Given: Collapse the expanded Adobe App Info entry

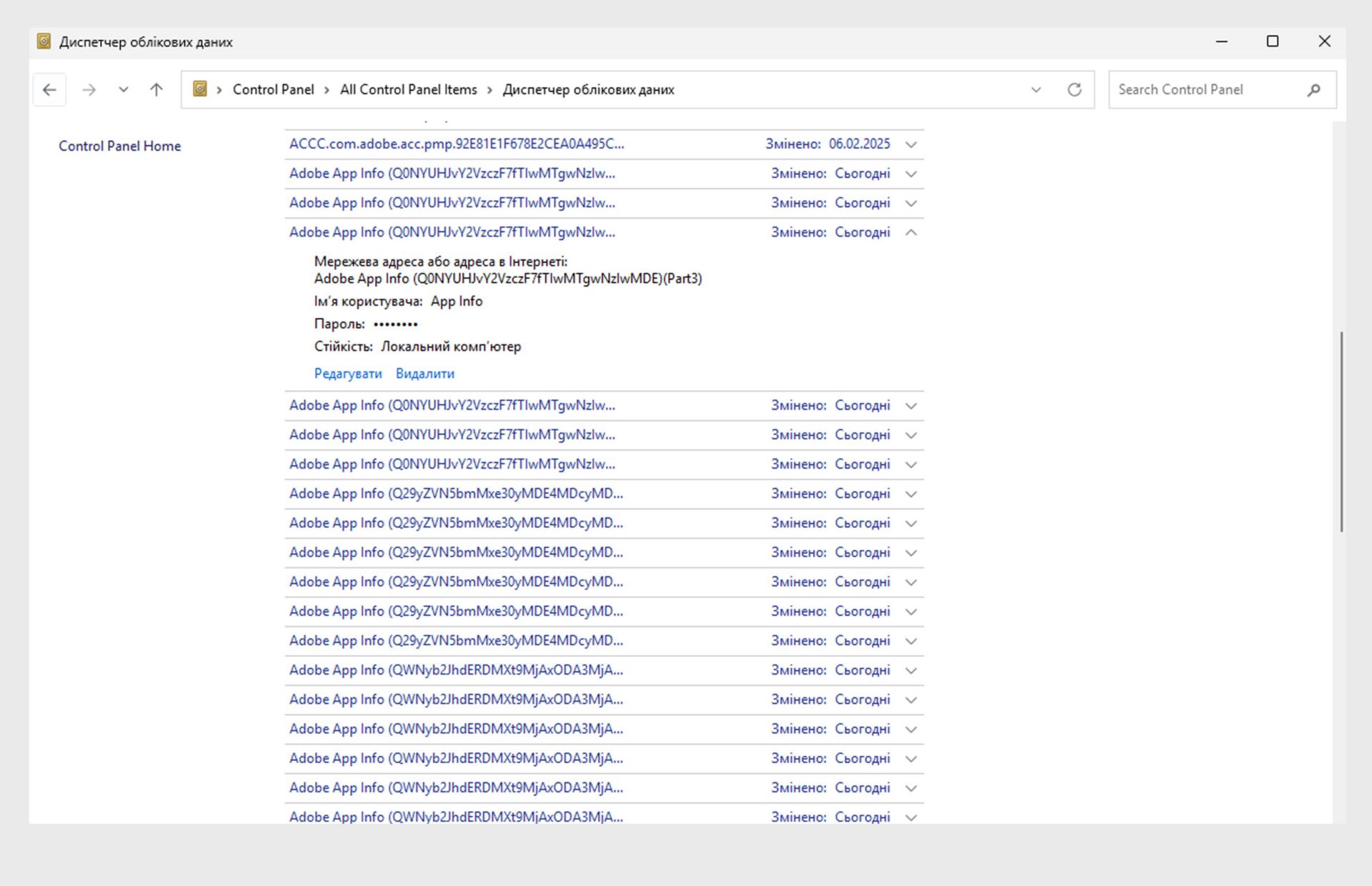Looking at the screenshot, I should [911, 232].
